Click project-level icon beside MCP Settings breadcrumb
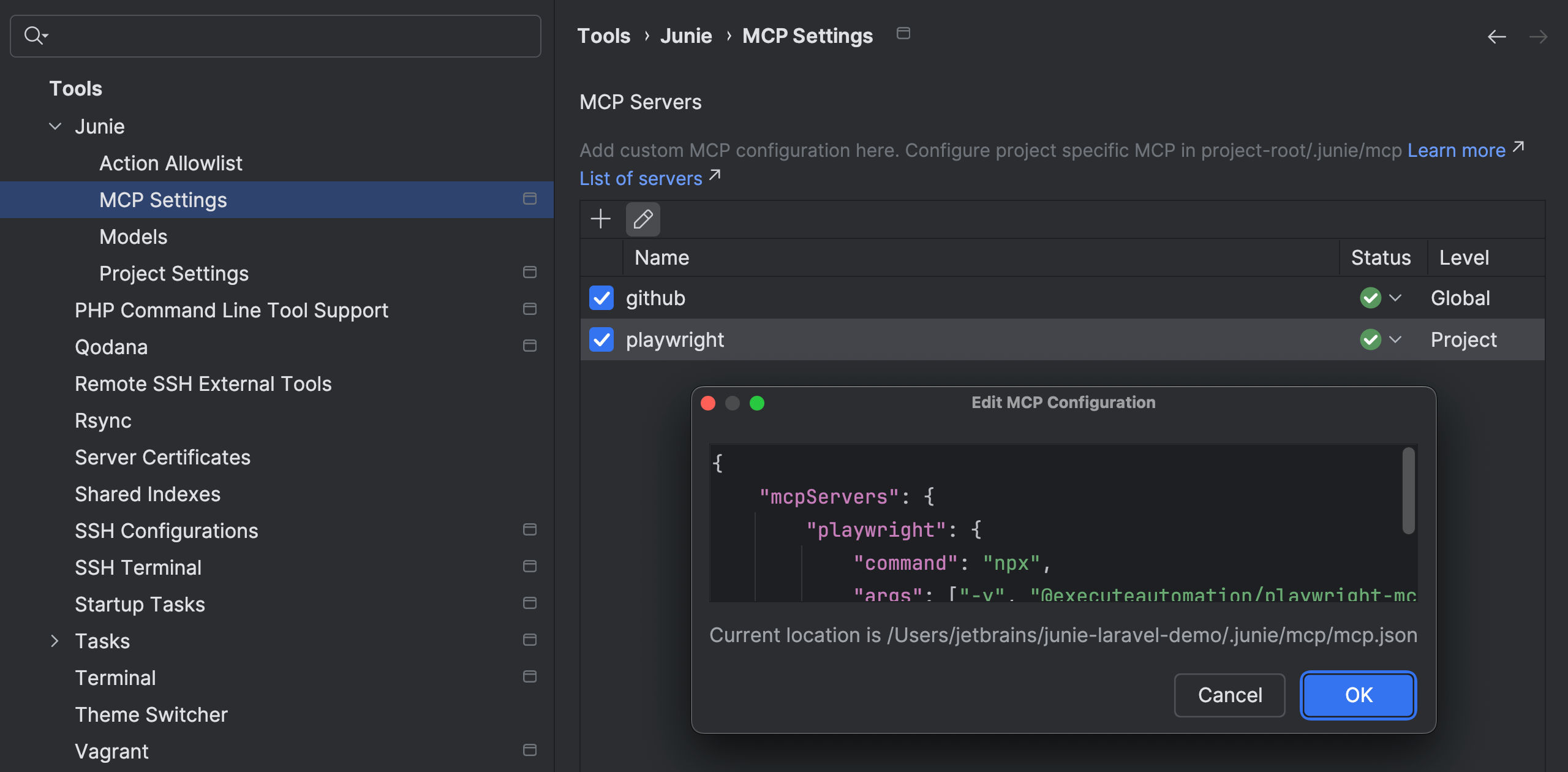The height and width of the screenshot is (772, 1568). pos(903,34)
